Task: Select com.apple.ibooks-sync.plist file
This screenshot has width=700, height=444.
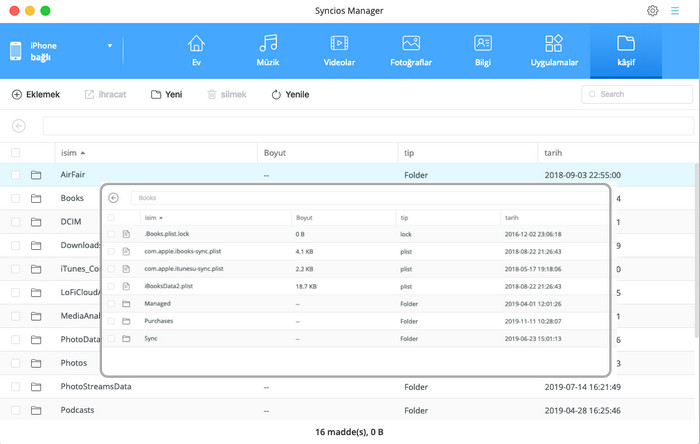Action: [183, 251]
